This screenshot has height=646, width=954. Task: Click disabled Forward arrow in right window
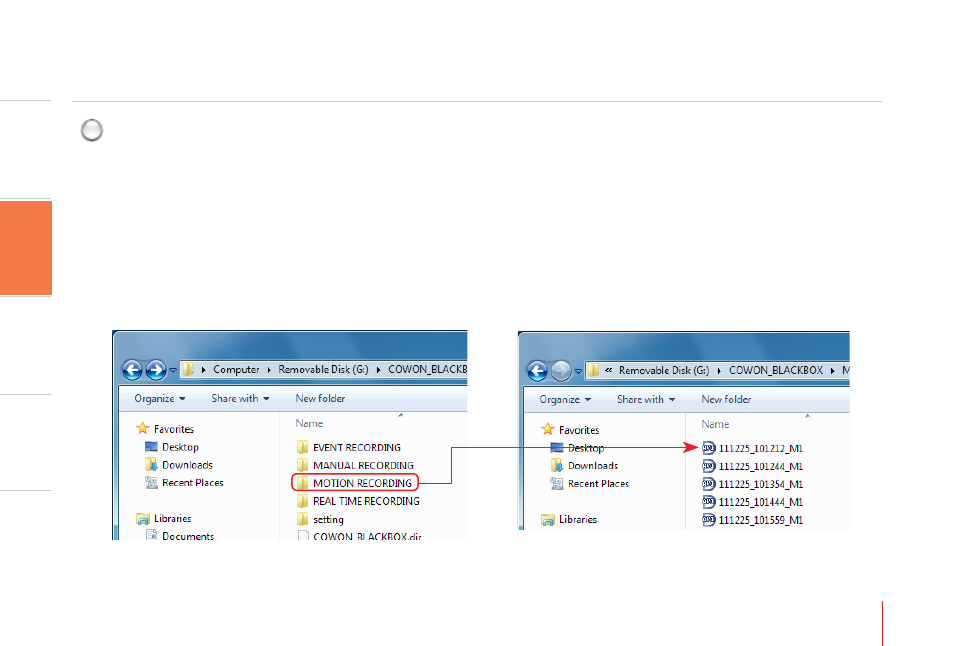(x=561, y=370)
